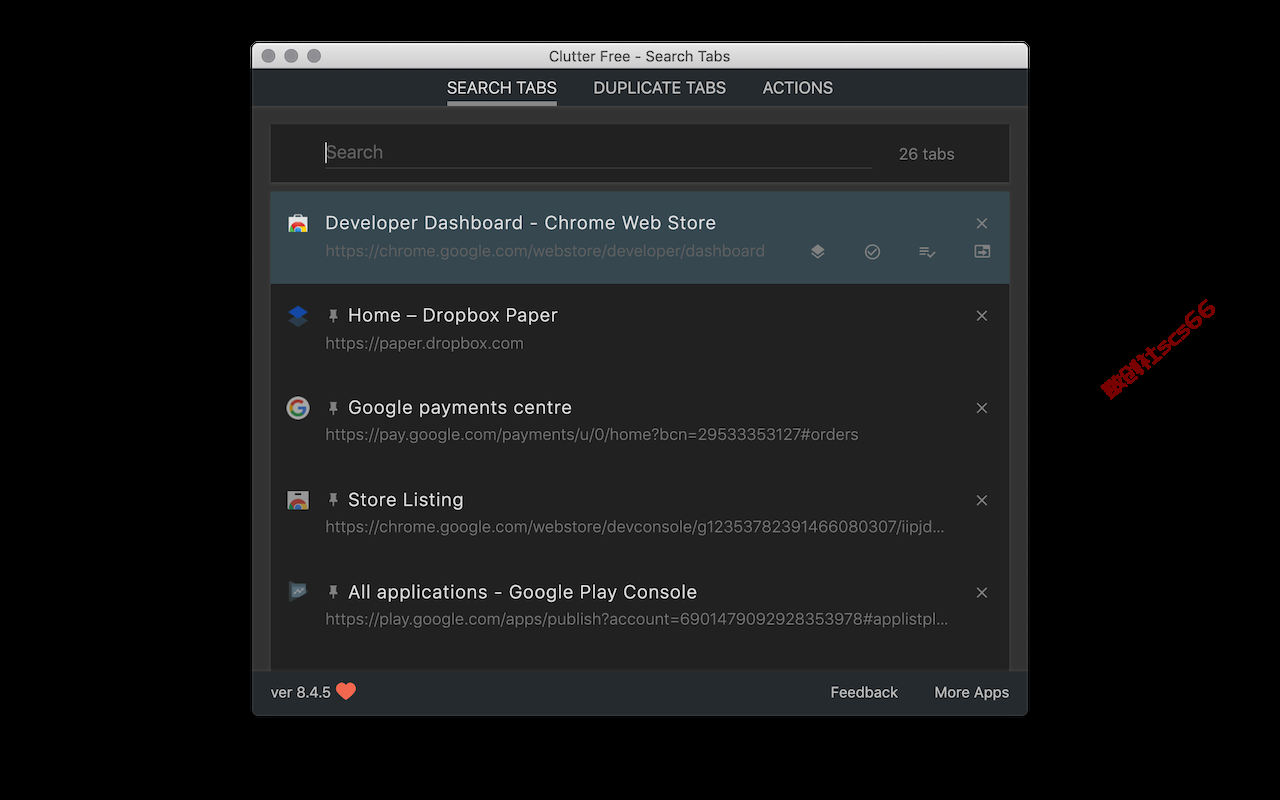Image resolution: width=1280 pixels, height=800 pixels.
Task: Close the Store Listing tab entry
Action: coord(982,500)
